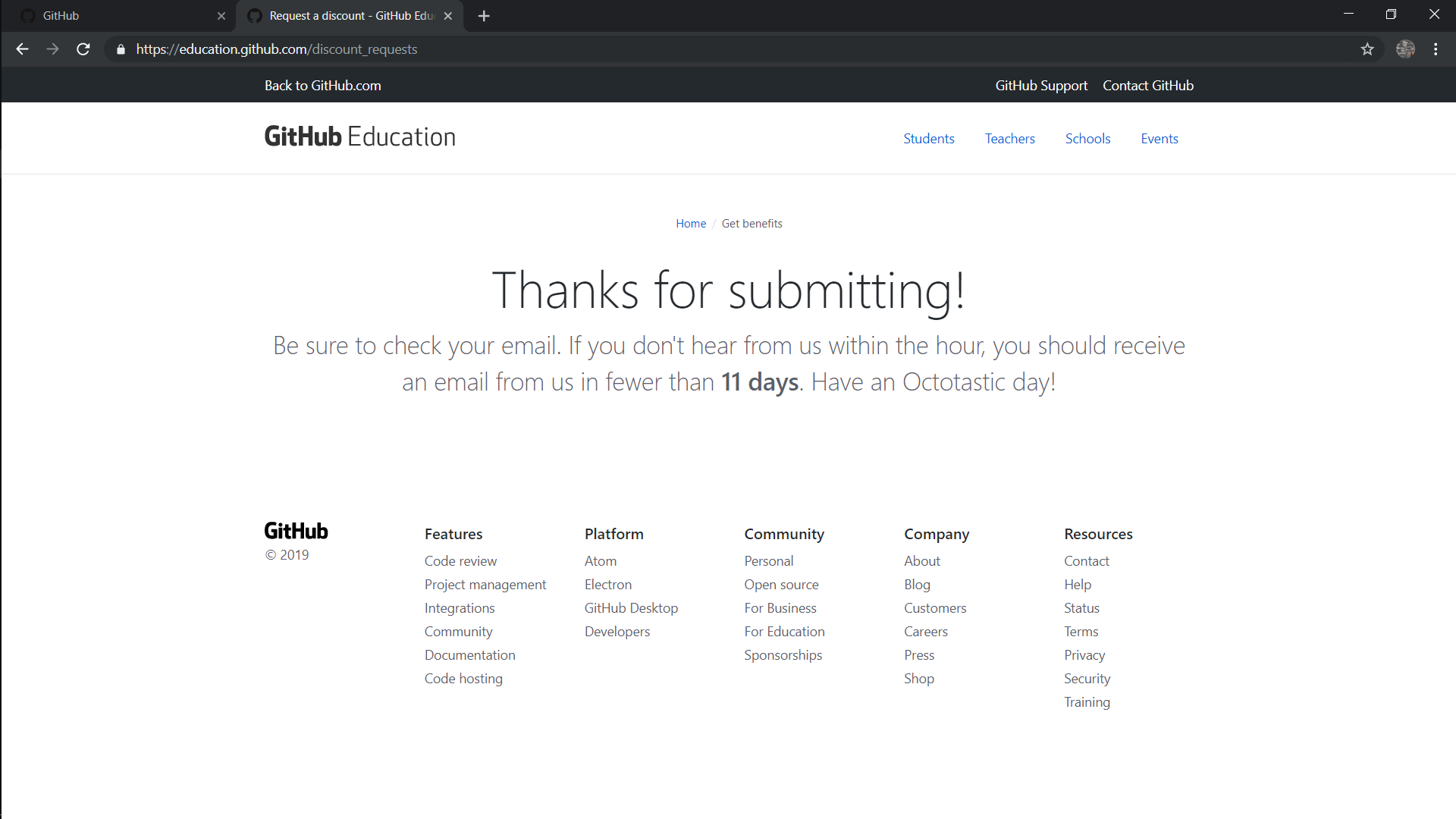Close the GitHub tab
Screen dimensions: 1456x819
(x=221, y=16)
